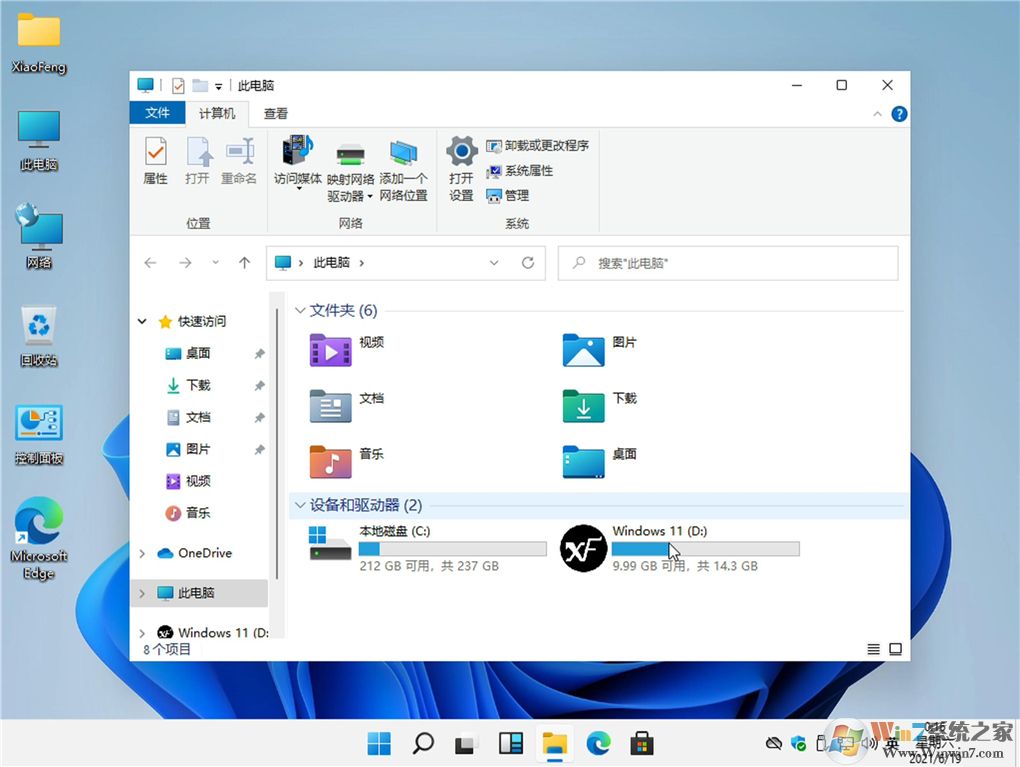Open the address bar dropdown arrow
1020x767 pixels.
pyautogui.click(x=494, y=262)
